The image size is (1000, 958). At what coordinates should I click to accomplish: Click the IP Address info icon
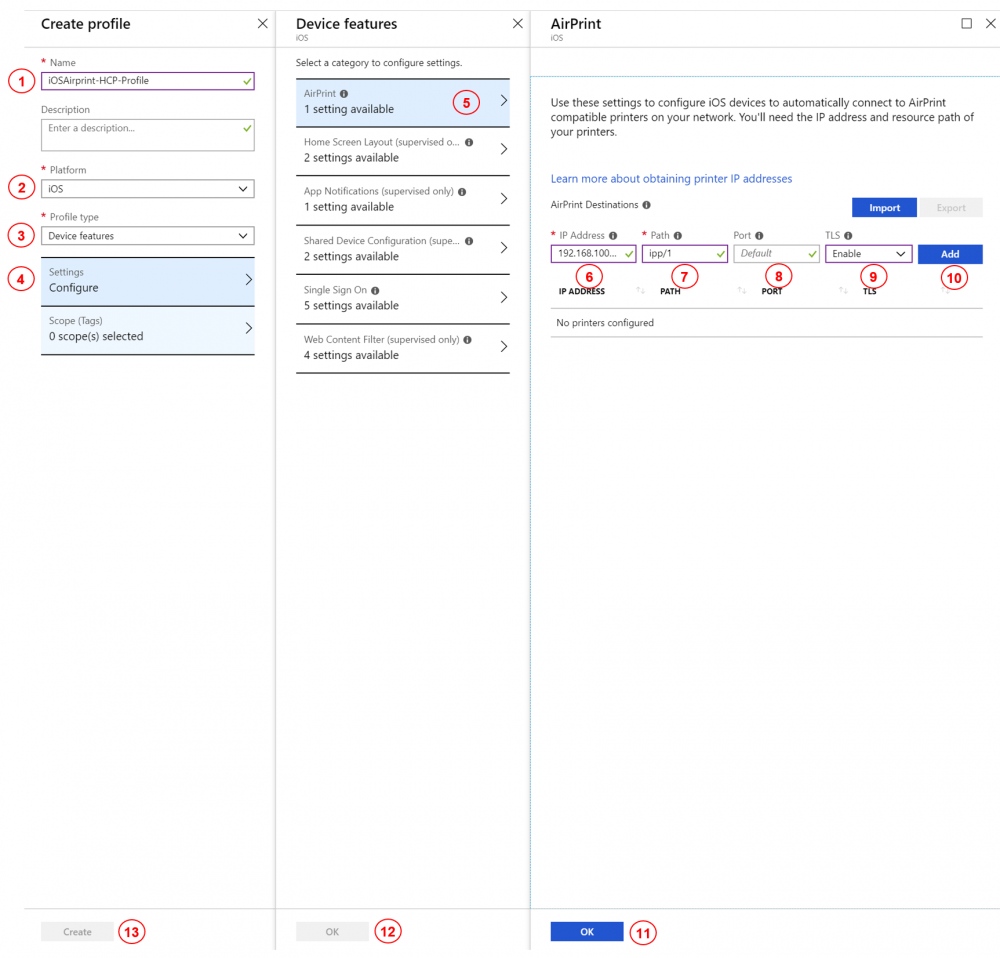[614, 235]
